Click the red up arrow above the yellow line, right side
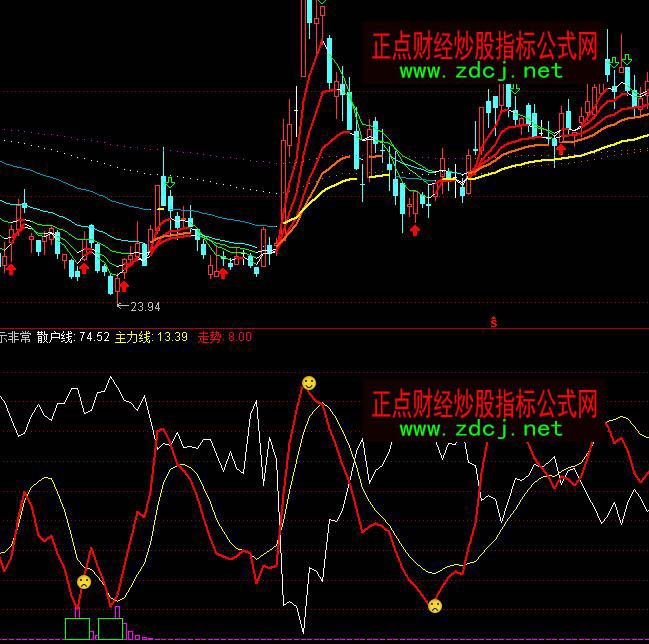Viewport: 649px width, 644px height. click(x=561, y=149)
